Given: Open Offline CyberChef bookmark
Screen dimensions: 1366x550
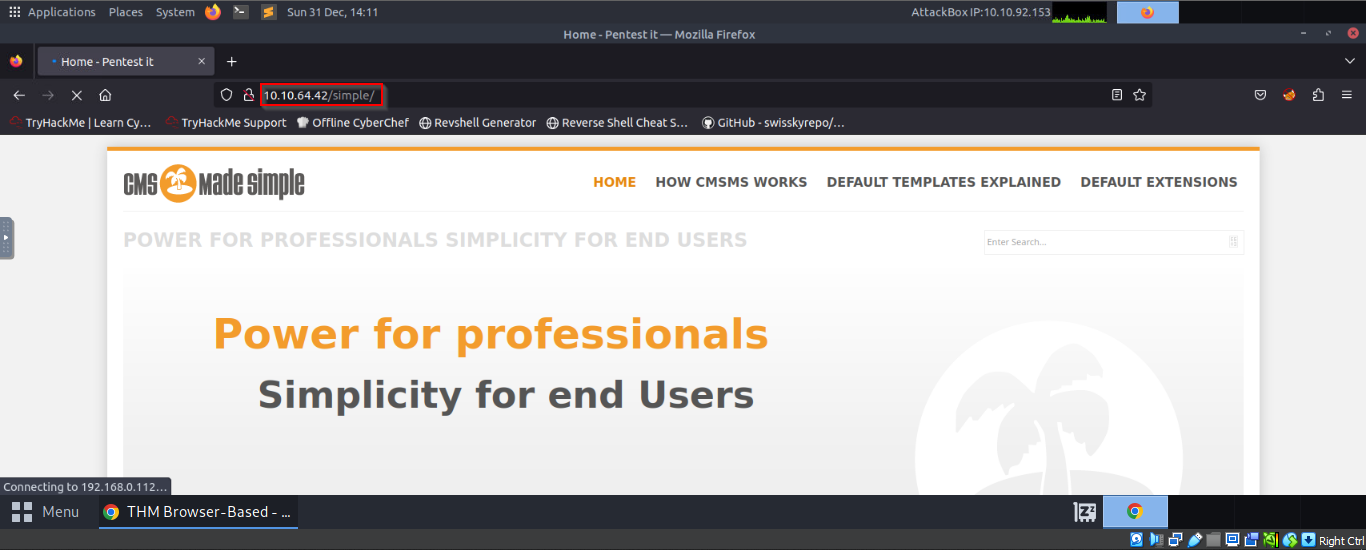Looking at the screenshot, I should [x=353, y=123].
